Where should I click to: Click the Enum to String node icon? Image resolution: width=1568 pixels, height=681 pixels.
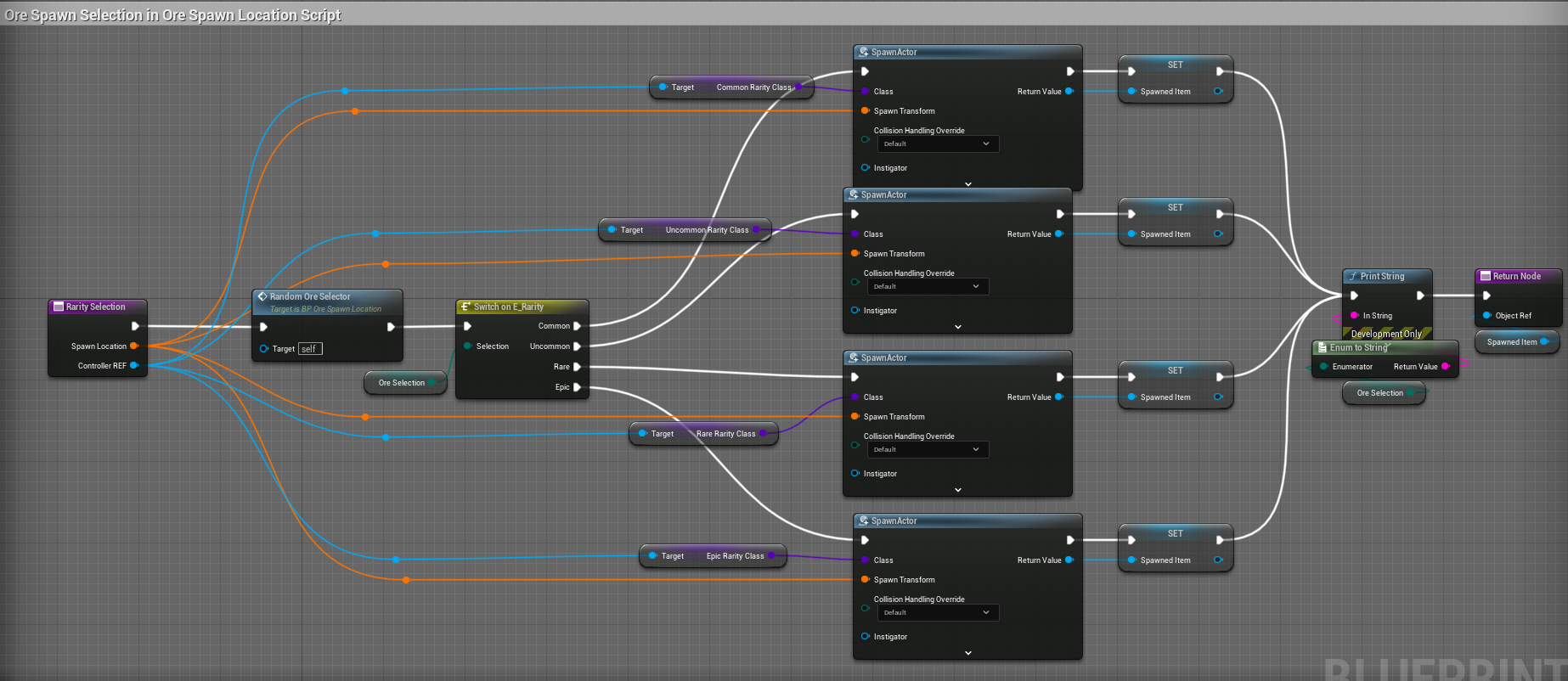coord(1322,347)
